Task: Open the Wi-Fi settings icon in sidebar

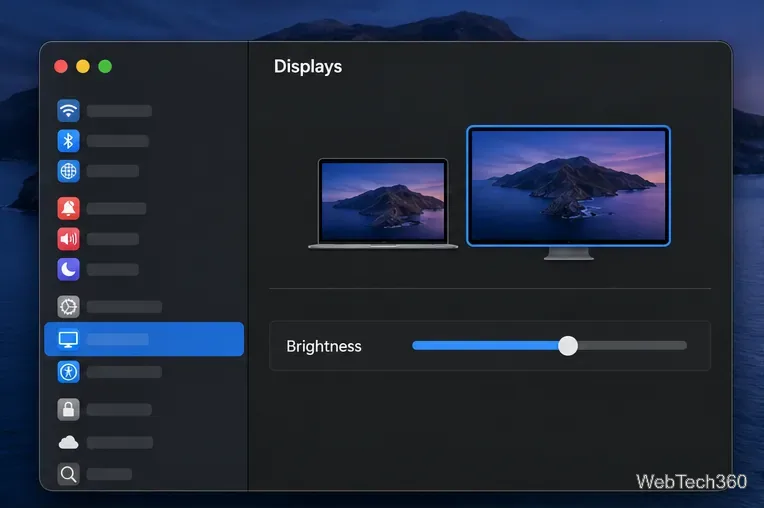Action: click(68, 111)
